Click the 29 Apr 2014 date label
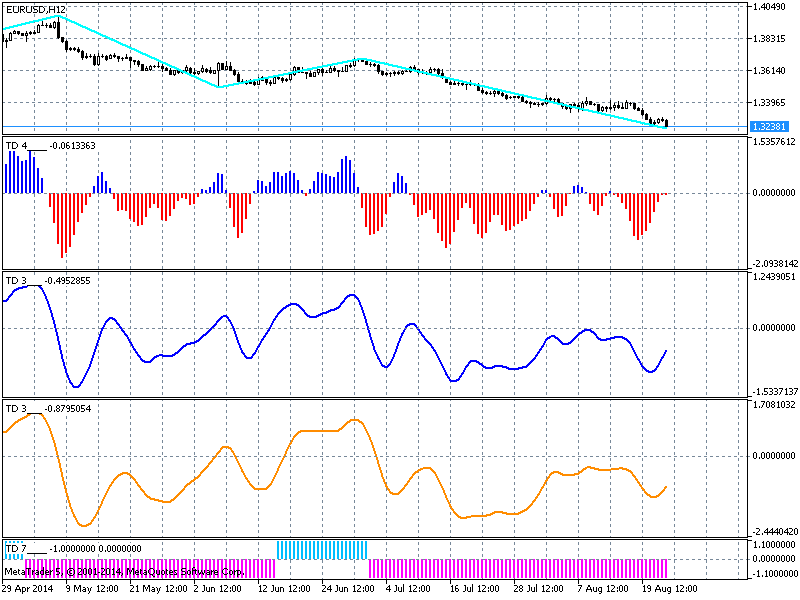The image size is (800, 600). tap(28, 589)
